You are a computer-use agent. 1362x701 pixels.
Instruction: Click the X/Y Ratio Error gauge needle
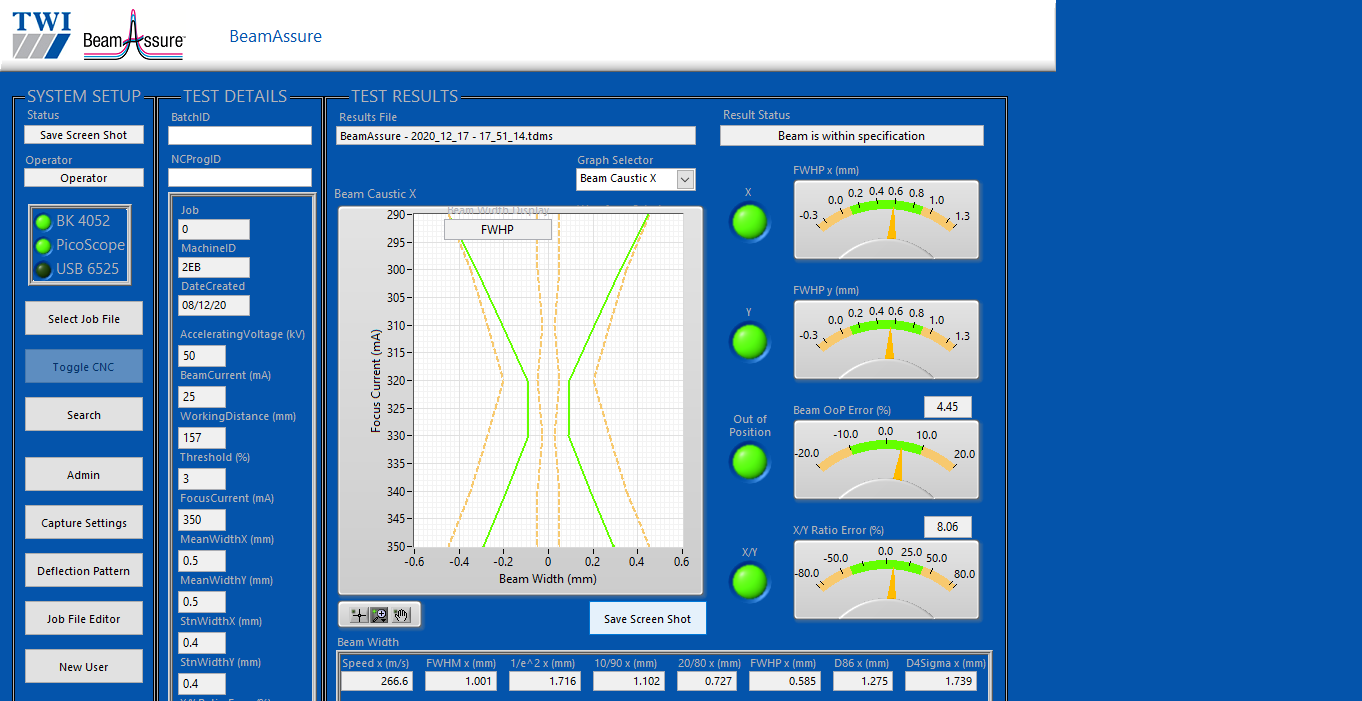pos(892,585)
